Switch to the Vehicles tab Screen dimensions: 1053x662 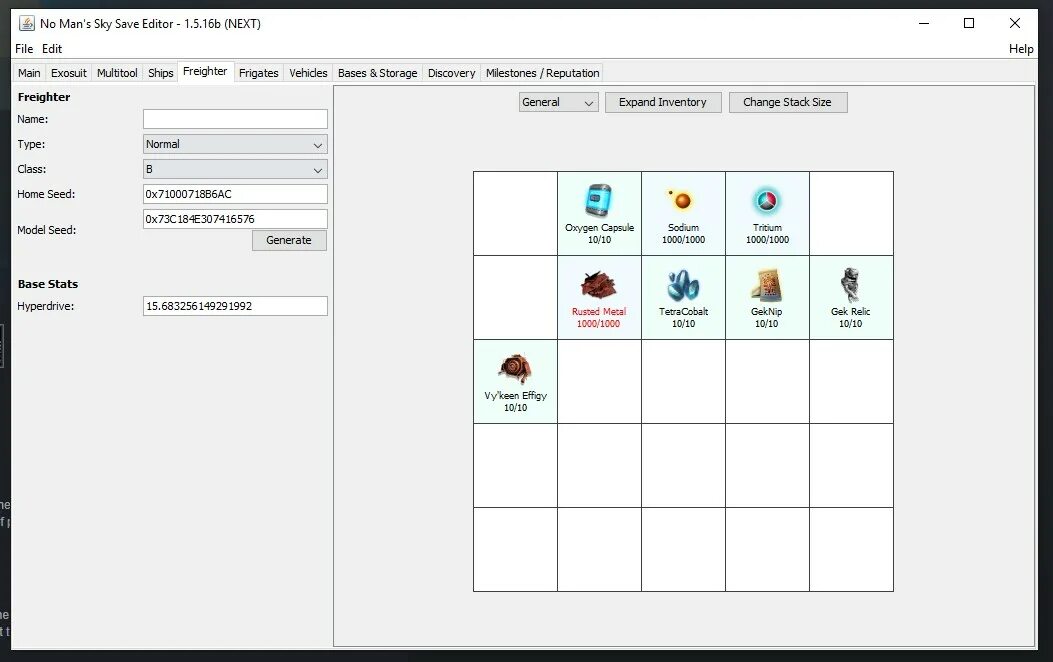coord(308,73)
